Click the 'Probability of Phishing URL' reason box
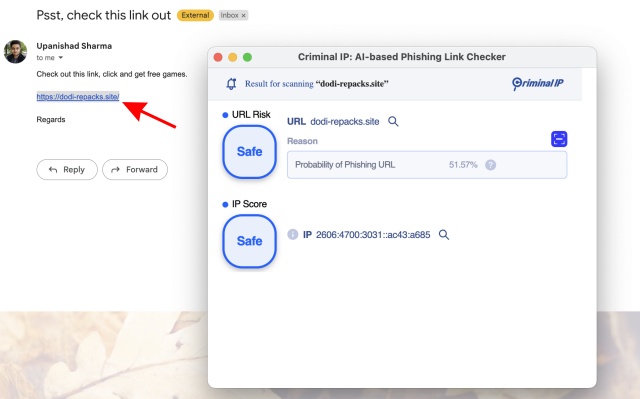Viewport: 640px width, 399px height. 427,165
